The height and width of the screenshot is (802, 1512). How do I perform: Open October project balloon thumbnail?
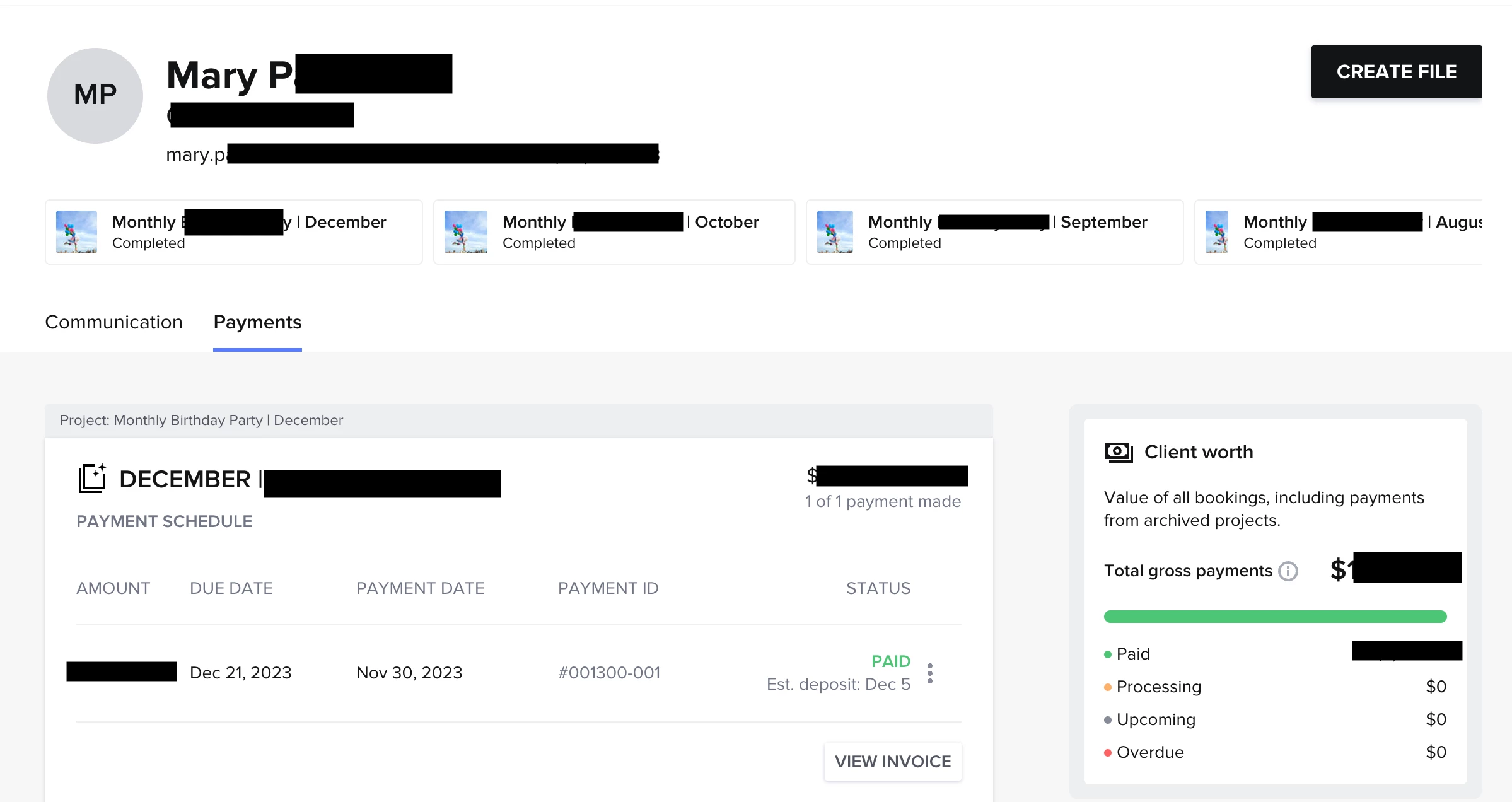[465, 232]
